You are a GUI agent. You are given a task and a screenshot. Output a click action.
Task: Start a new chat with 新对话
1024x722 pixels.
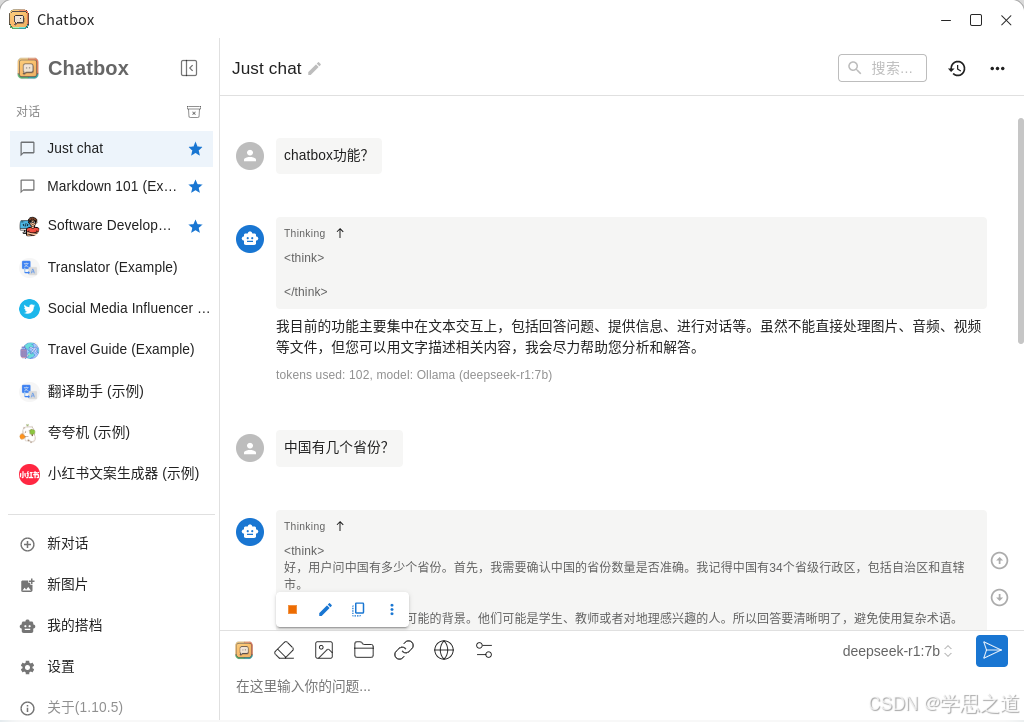(111, 544)
